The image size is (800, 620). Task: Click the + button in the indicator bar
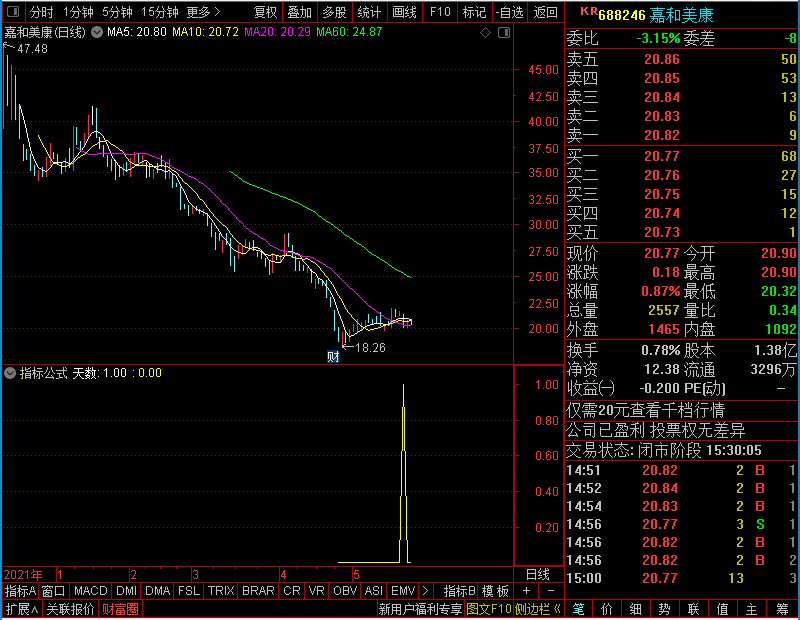click(527, 591)
